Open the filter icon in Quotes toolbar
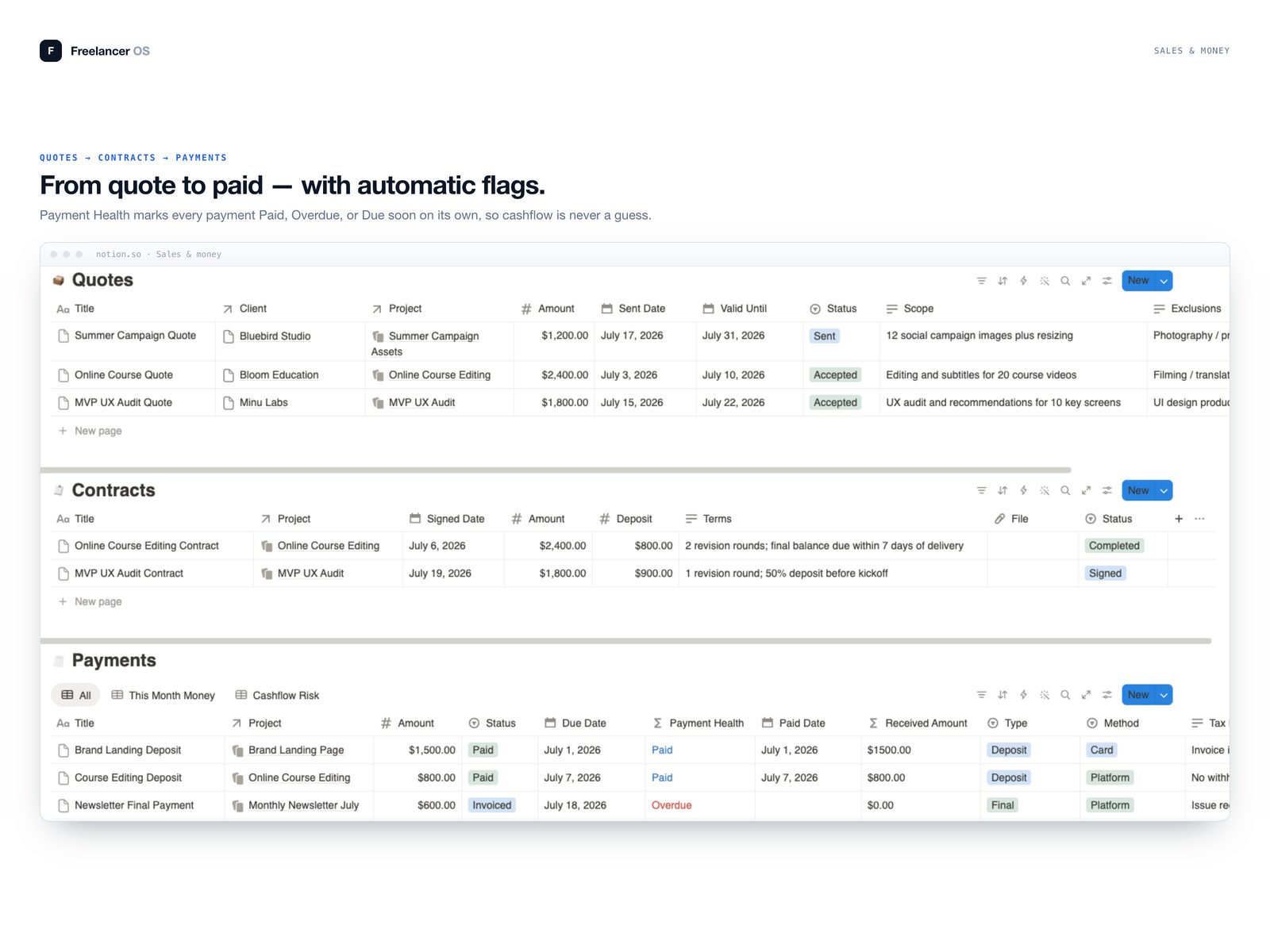 click(982, 281)
